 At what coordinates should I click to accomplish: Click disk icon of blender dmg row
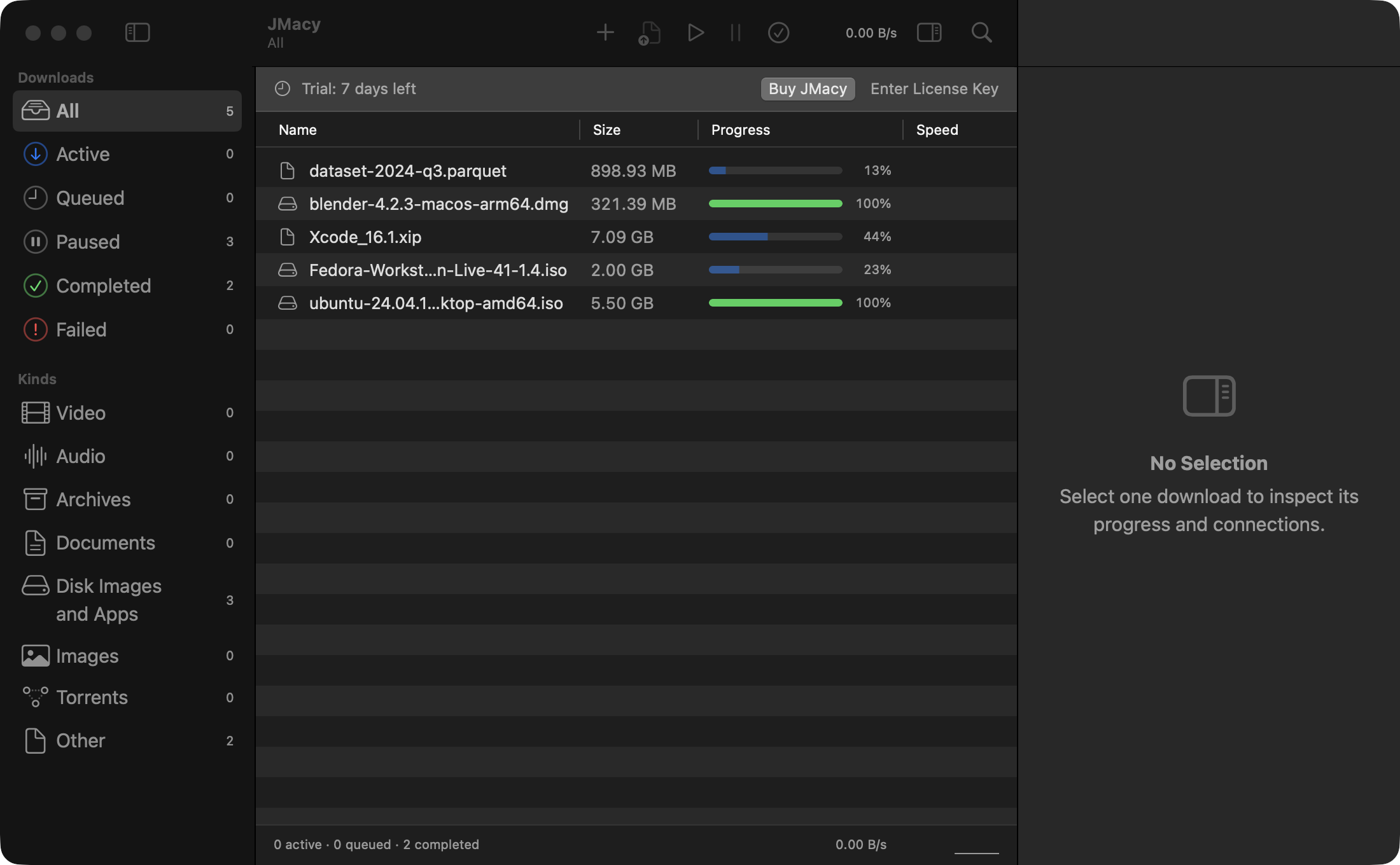(287, 204)
